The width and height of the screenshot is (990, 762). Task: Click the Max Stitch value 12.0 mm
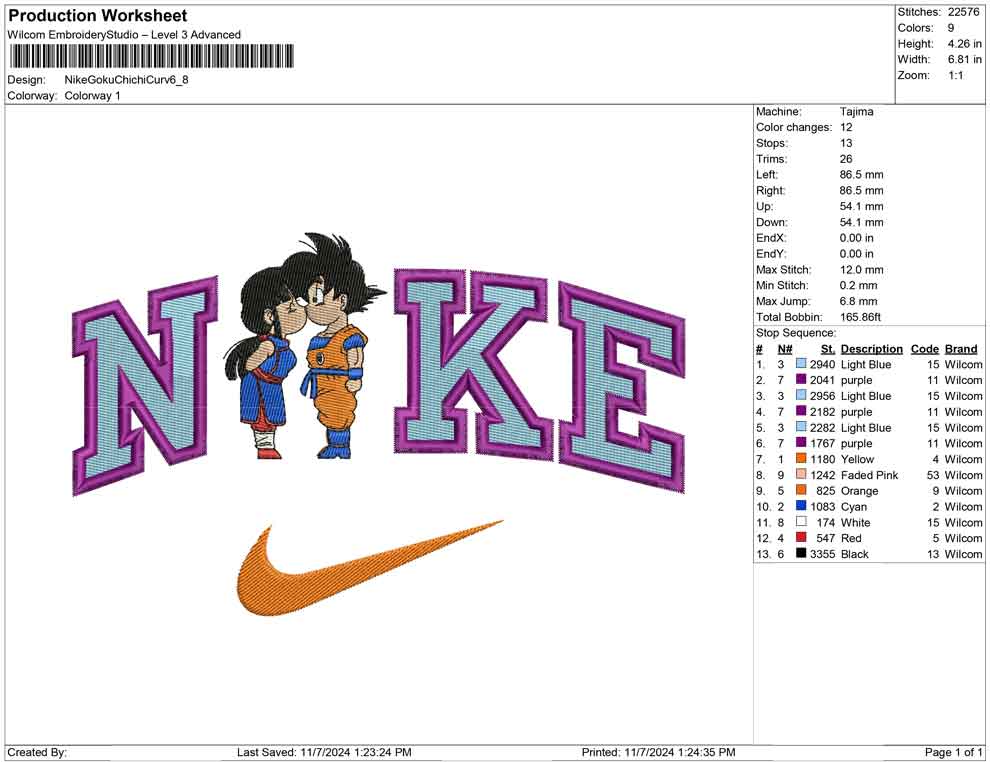pyautogui.click(x=862, y=269)
